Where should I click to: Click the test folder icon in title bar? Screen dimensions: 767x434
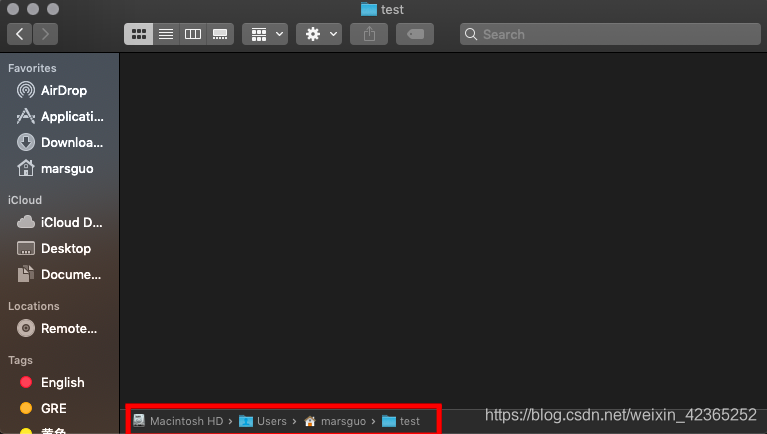(x=369, y=9)
